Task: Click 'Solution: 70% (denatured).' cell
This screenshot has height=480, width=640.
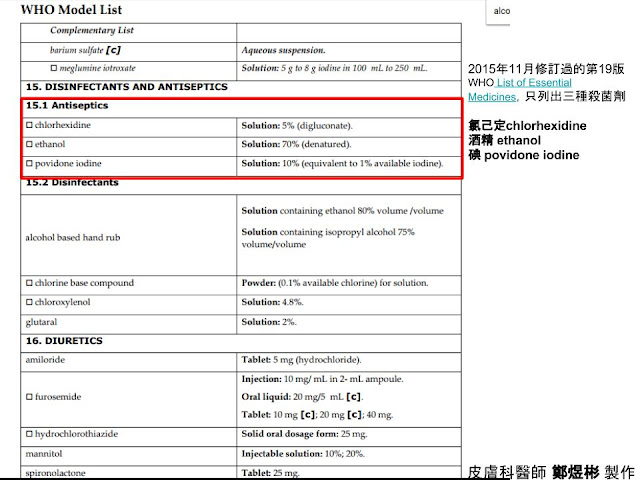Action: tap(349, 147)
